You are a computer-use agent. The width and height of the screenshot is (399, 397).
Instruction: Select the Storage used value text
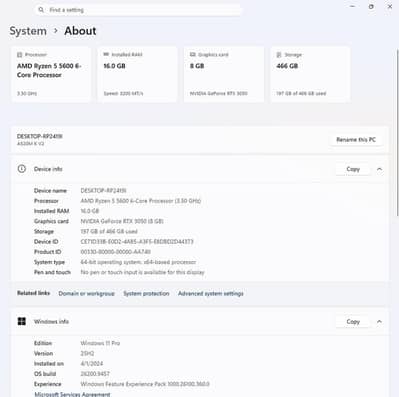(109, 231)
